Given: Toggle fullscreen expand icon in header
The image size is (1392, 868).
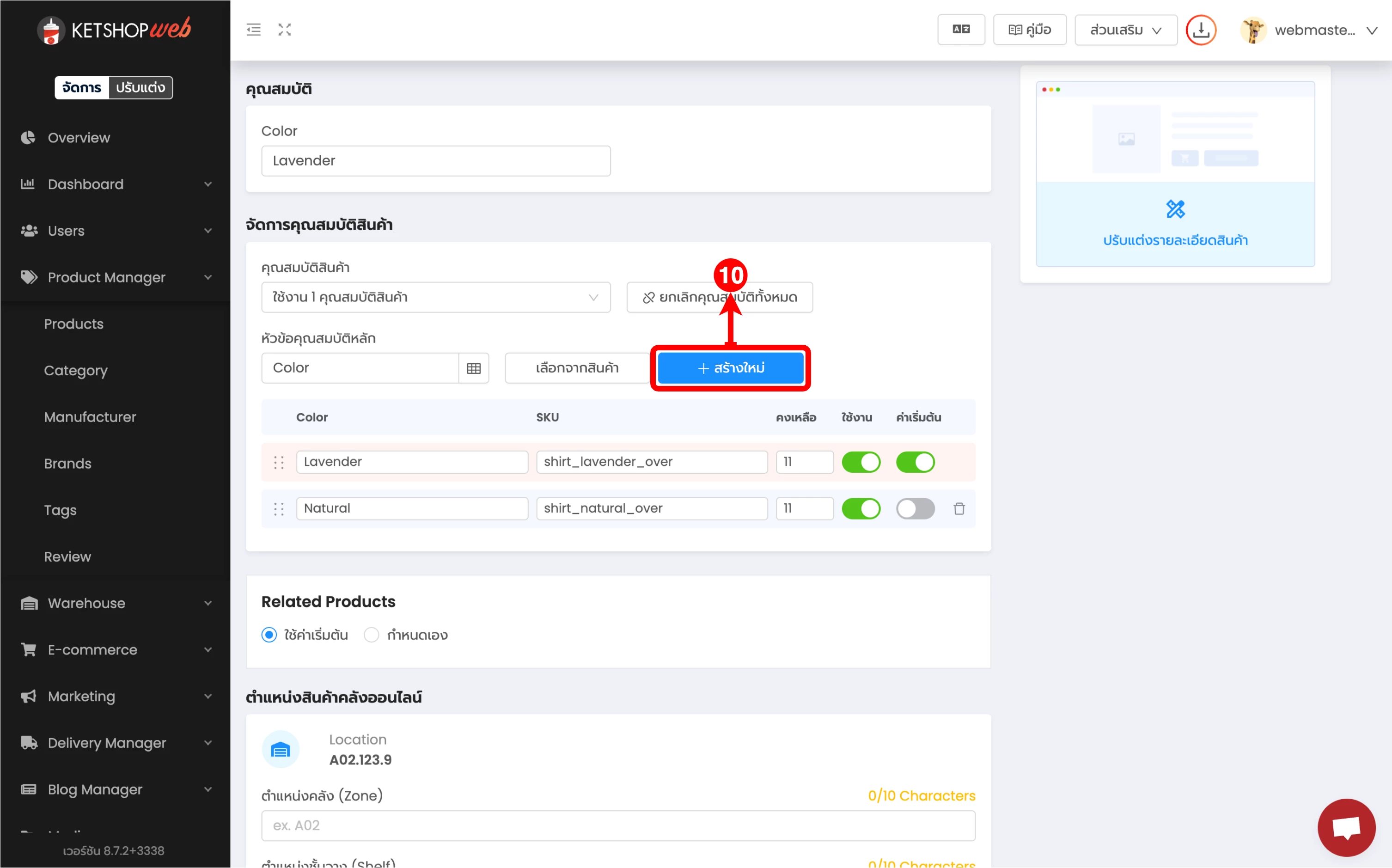Looking at the screenshot, I should pos(285,29).
